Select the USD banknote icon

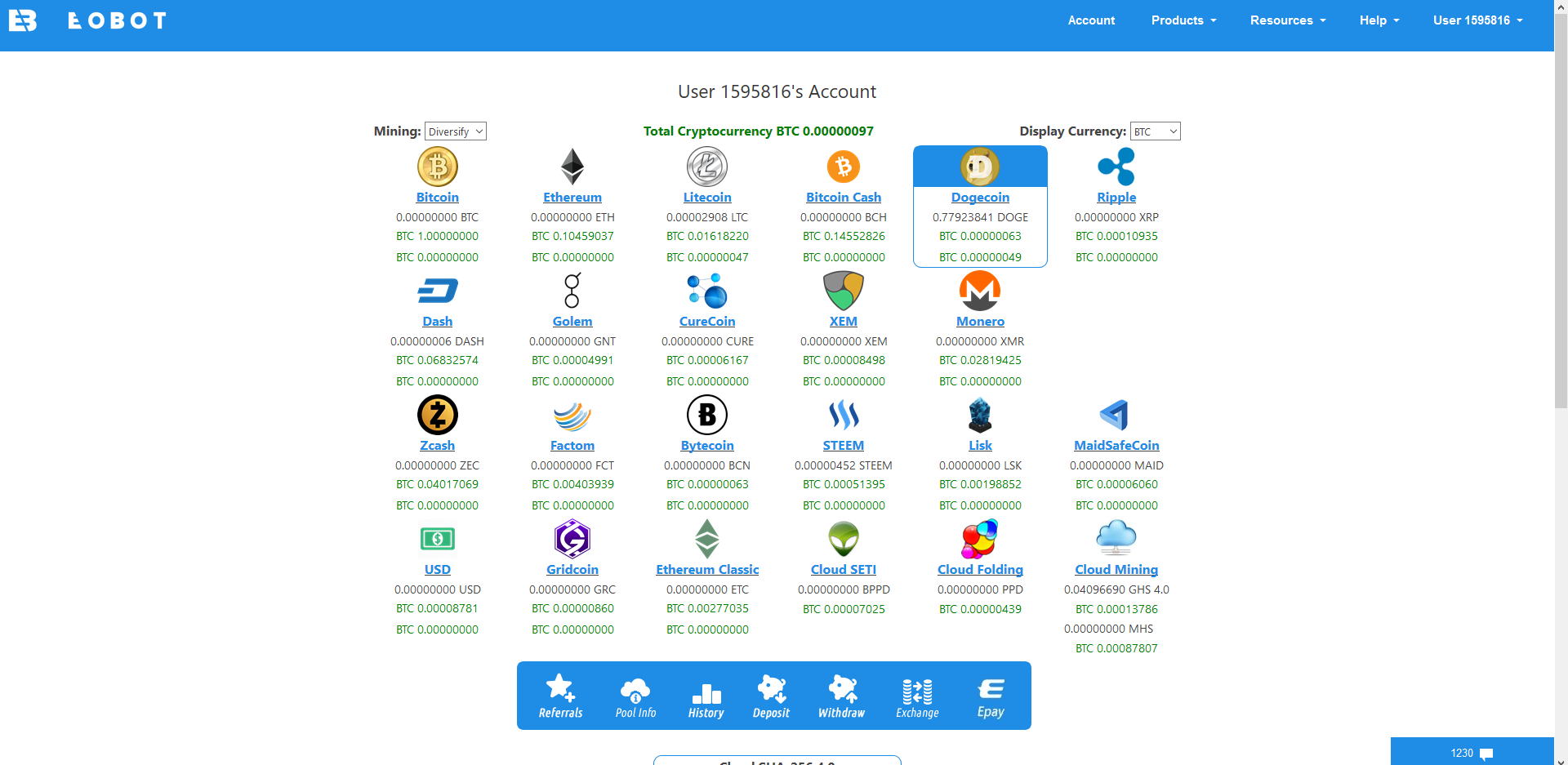[x=438, y=539]
